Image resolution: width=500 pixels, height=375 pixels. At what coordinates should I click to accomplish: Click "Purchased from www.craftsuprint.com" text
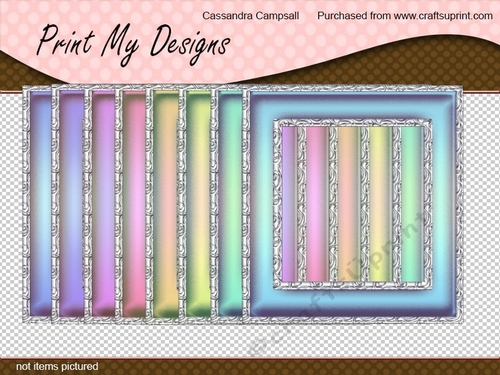[x=405, y=16]
